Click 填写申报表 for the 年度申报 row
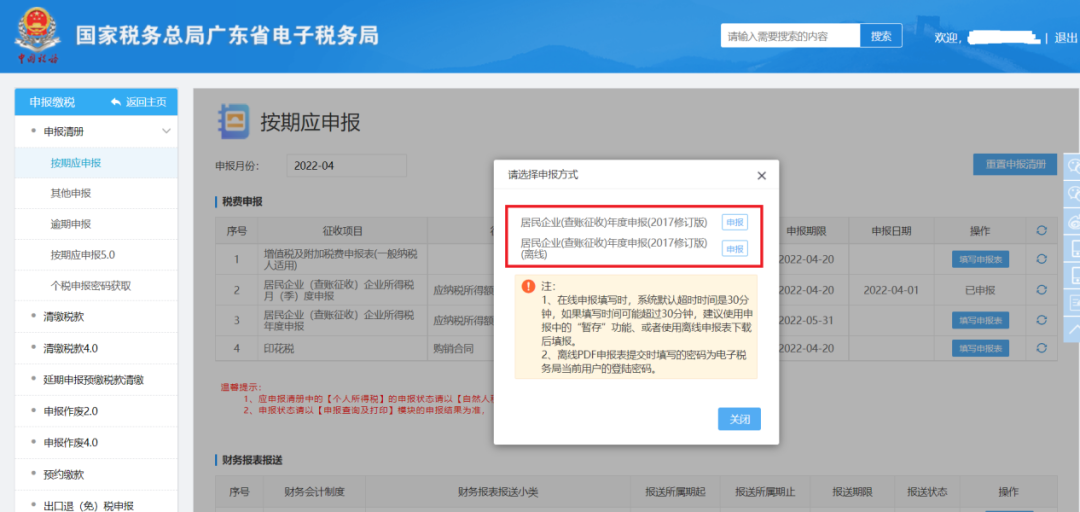Viewport: 1080px width, 512px height. point(980,320)
